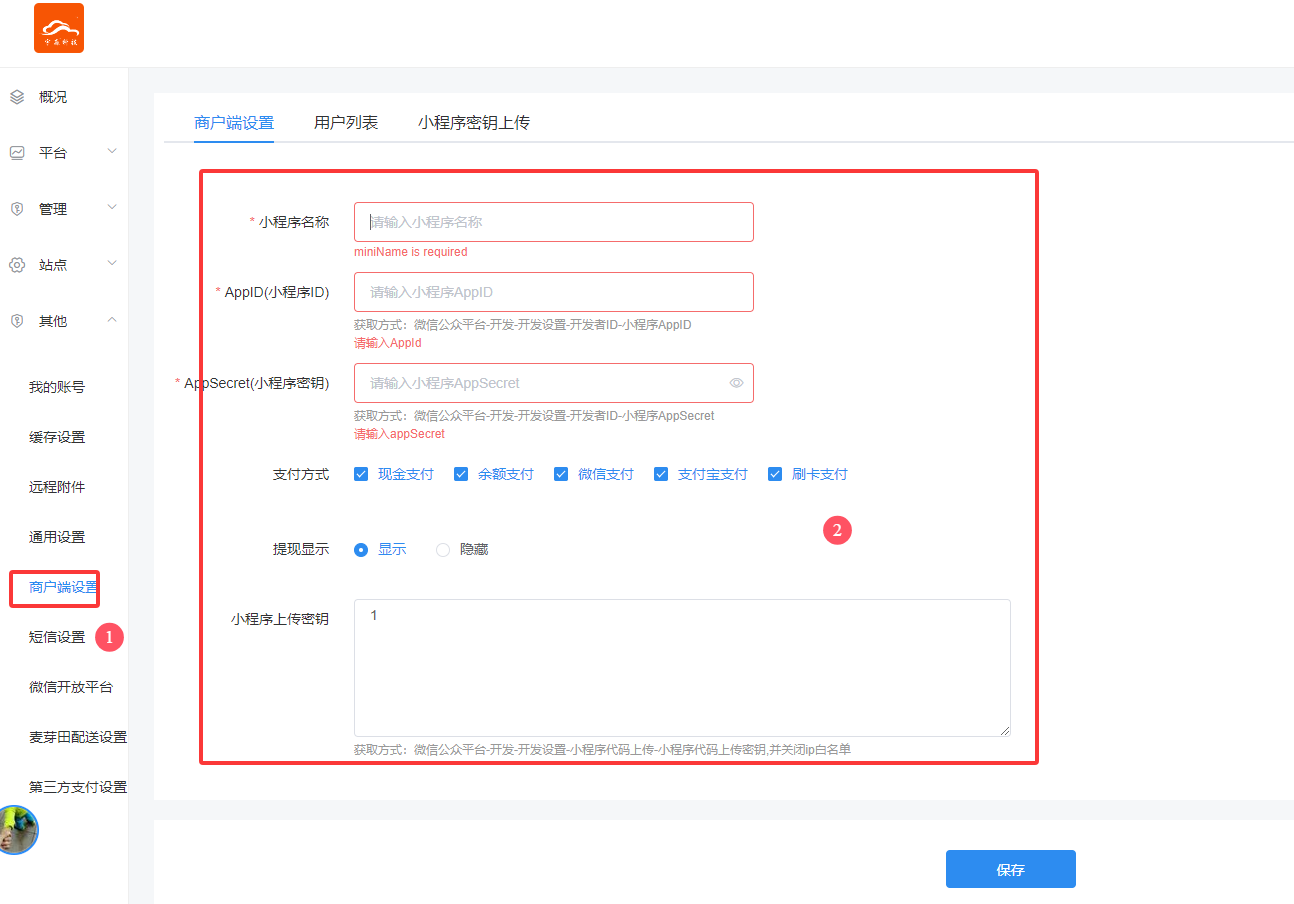The height and width of the screenshot is (904, 1294).
Task: Open 通用设置 menu item
Action: [x=57, y=537]
